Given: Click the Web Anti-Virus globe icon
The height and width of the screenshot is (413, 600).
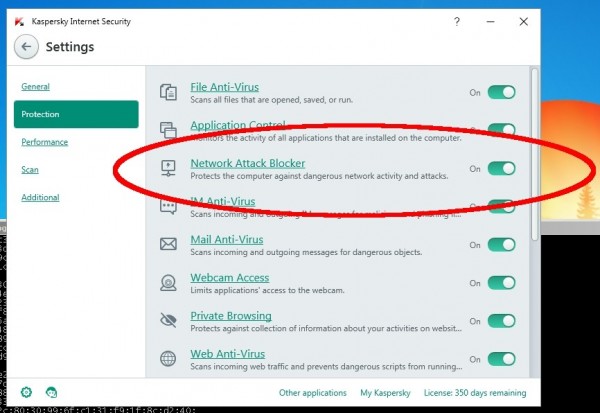Looking at the screenshot, I should point(168,359).
